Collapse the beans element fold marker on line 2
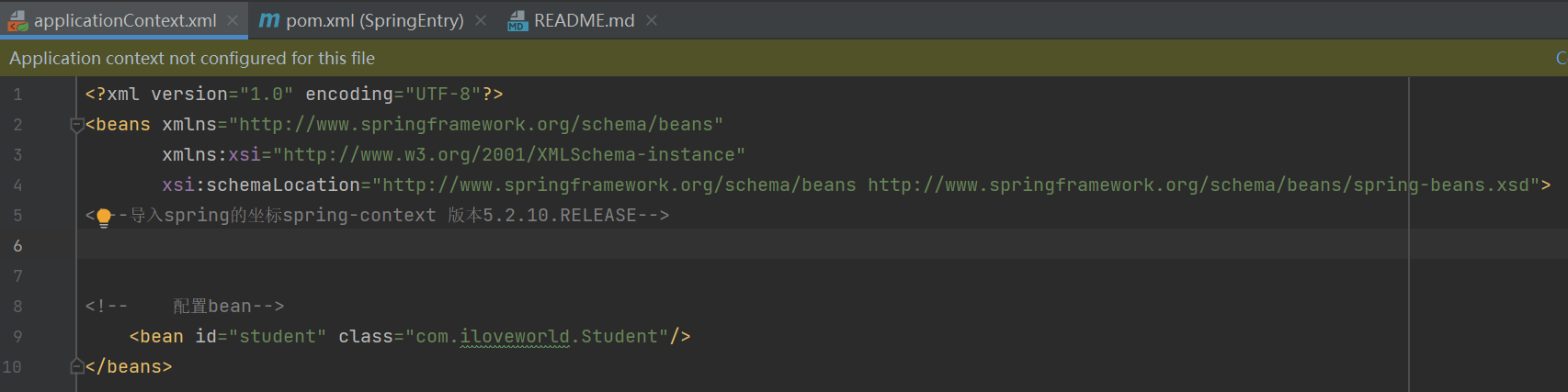The height and width of the screenshot is (392, 1568). [x=77, y=125]
